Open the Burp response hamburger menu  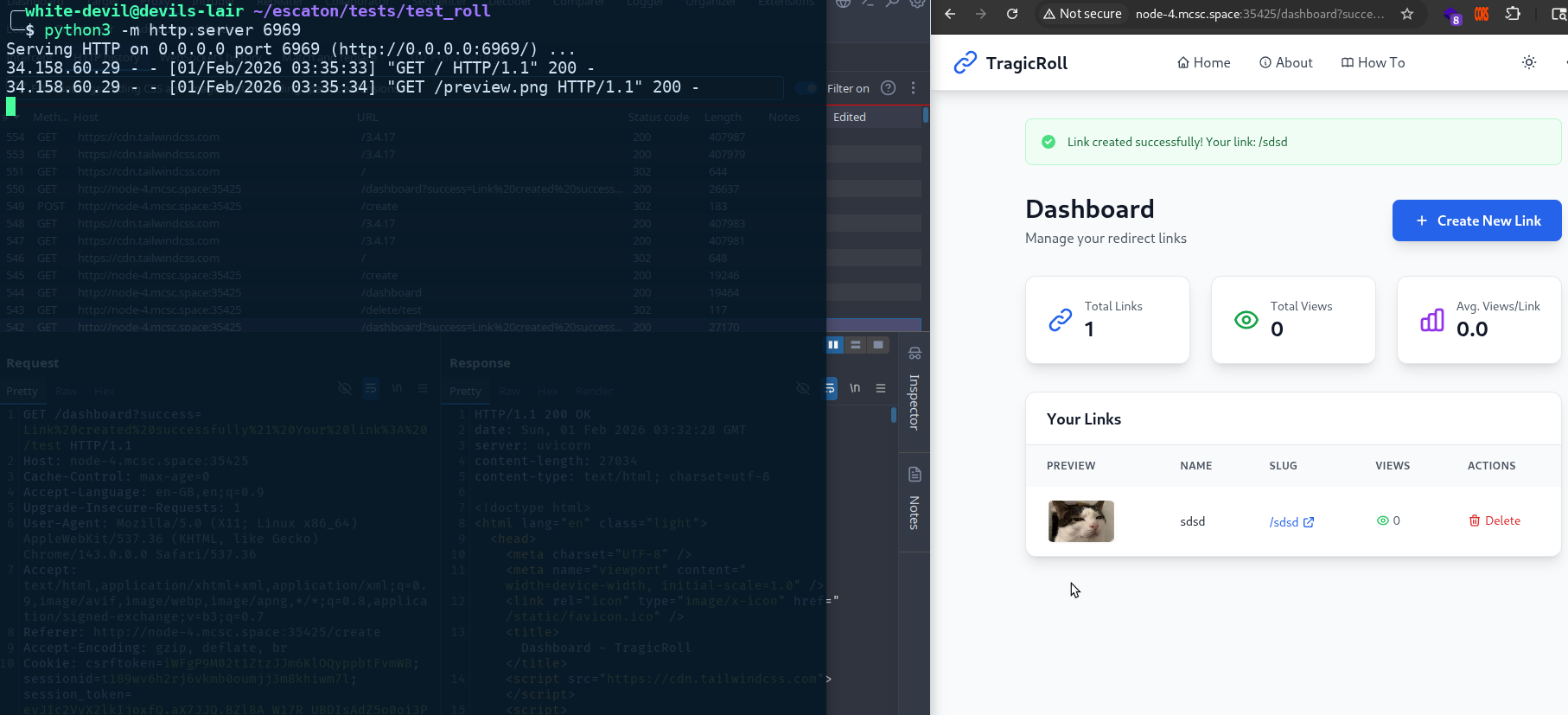[881, 388]
